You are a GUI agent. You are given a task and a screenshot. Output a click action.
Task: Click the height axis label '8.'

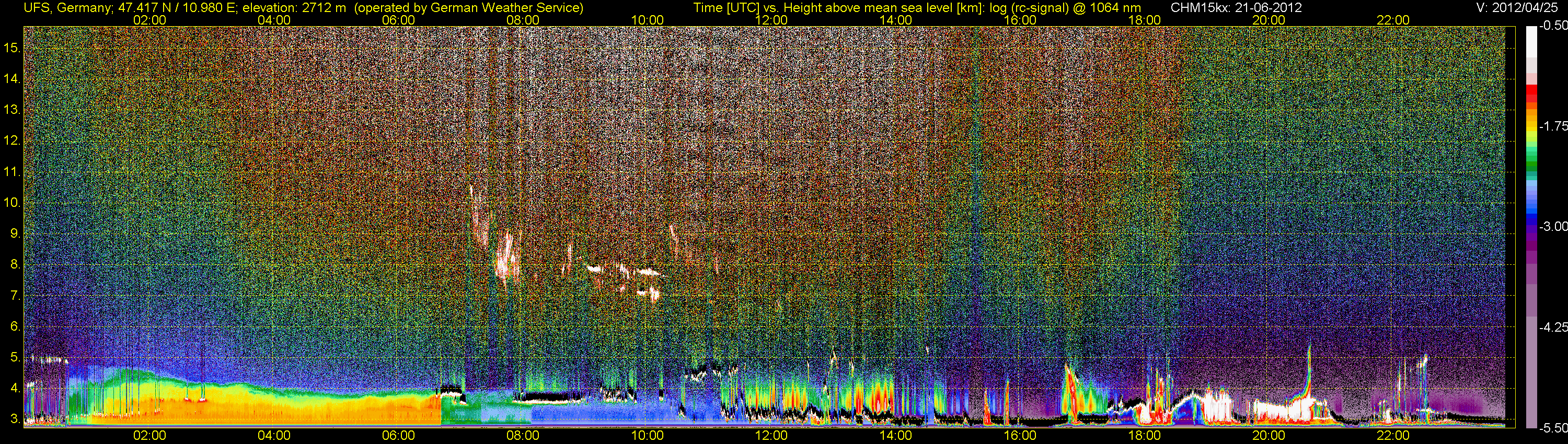point(16,265)
